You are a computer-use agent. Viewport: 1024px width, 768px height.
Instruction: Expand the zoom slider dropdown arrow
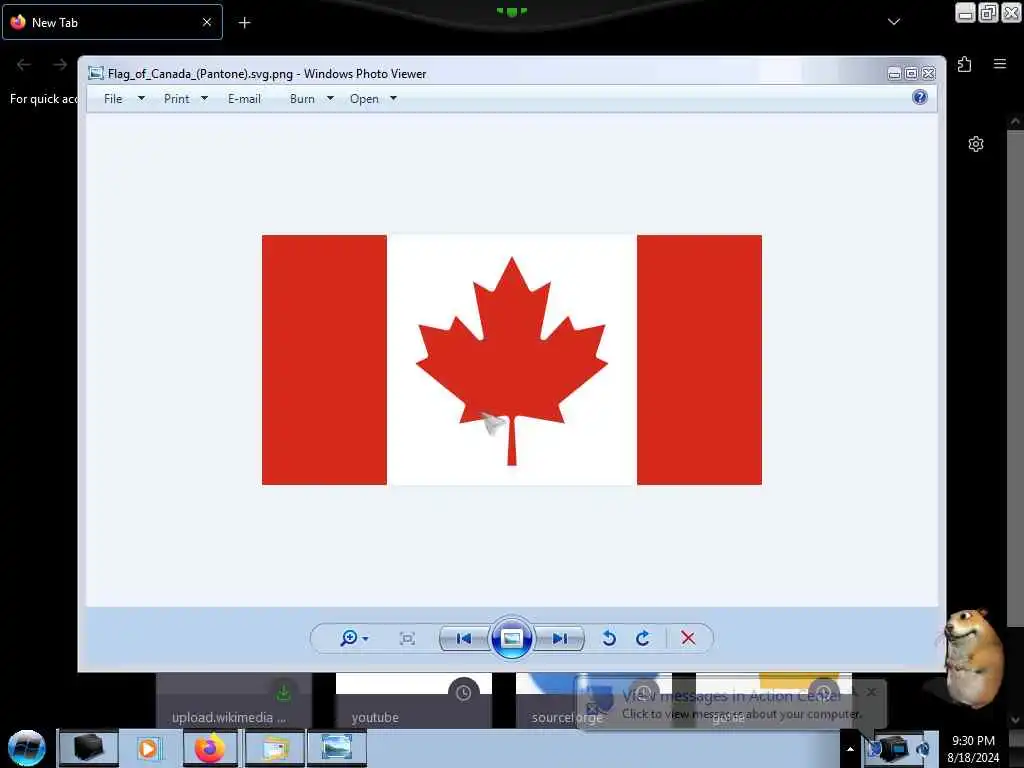click(365, 639)
